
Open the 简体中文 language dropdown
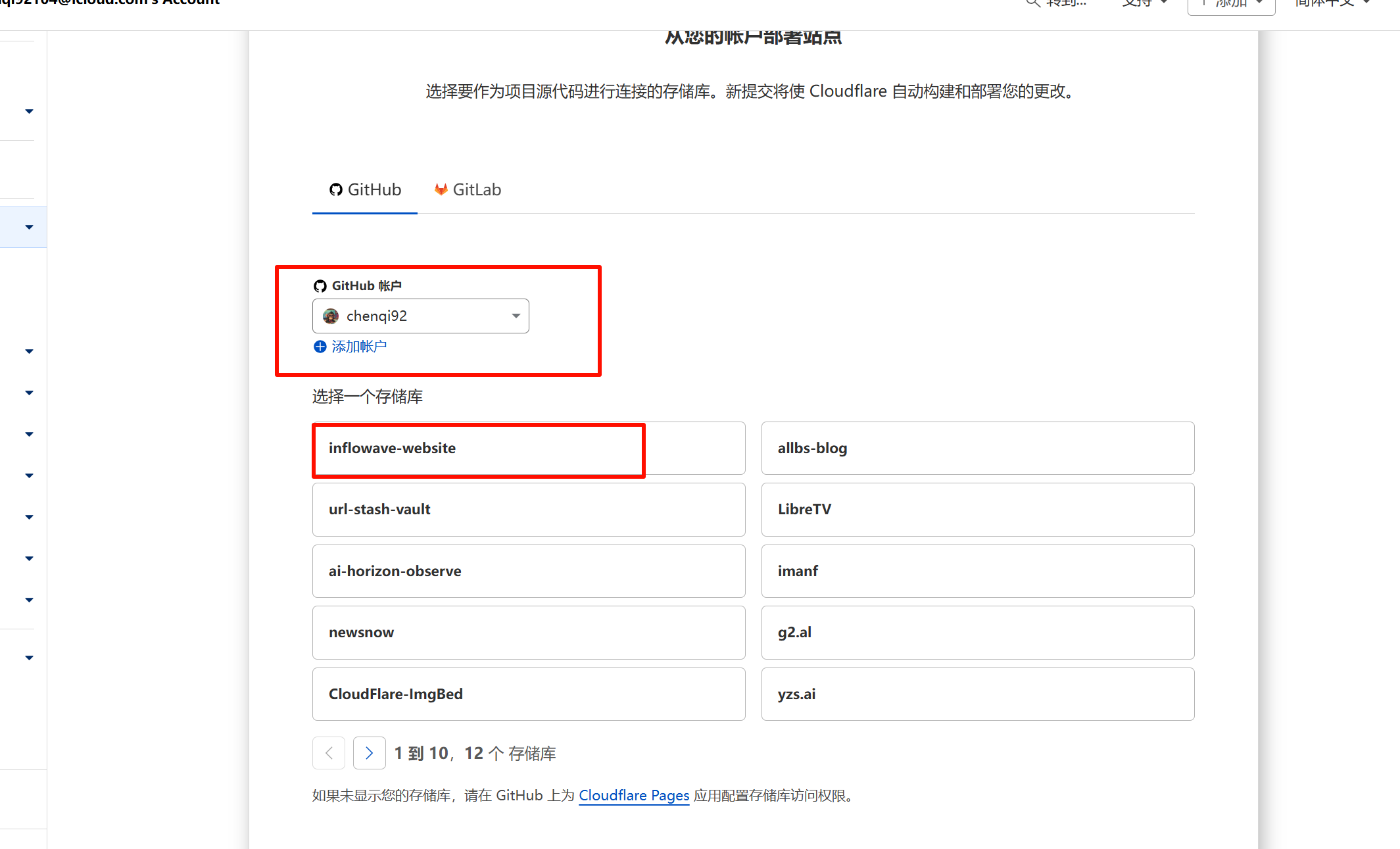1331,3
